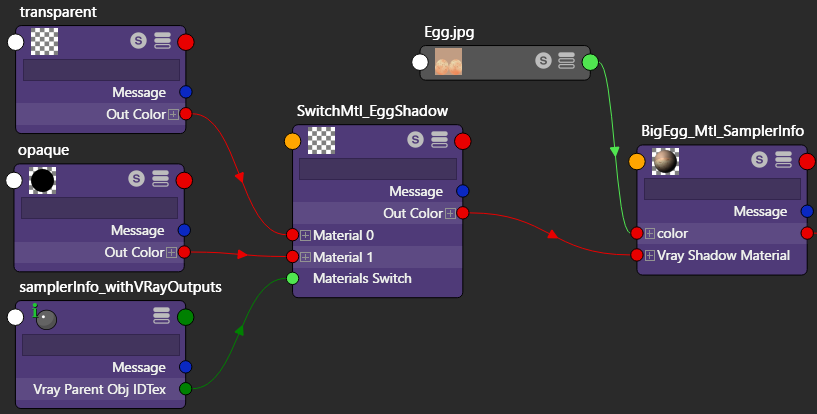Change view mode bars on BigEgg_Mtl_SamplerInfo node
This screenshot has width=817, height=414.
click(784, 160)
